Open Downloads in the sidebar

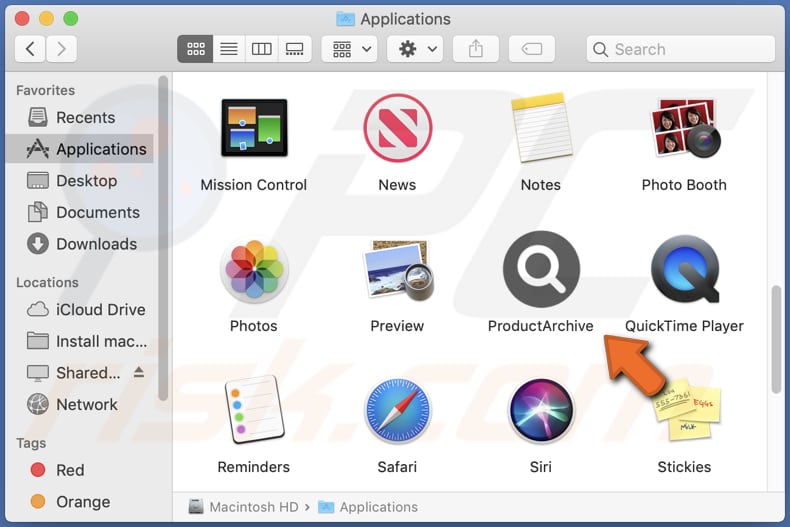click(x=80, y=244)
